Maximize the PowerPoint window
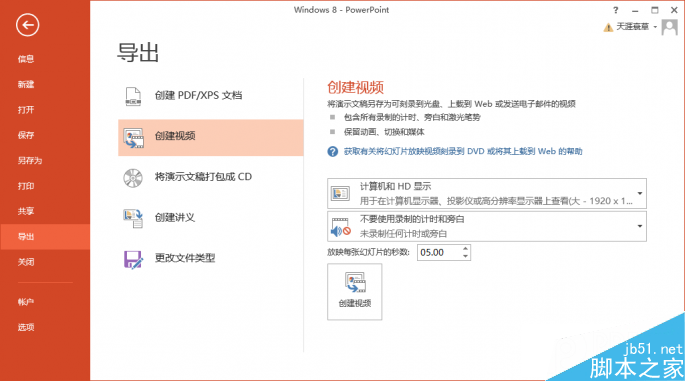 tap(654, 10)
